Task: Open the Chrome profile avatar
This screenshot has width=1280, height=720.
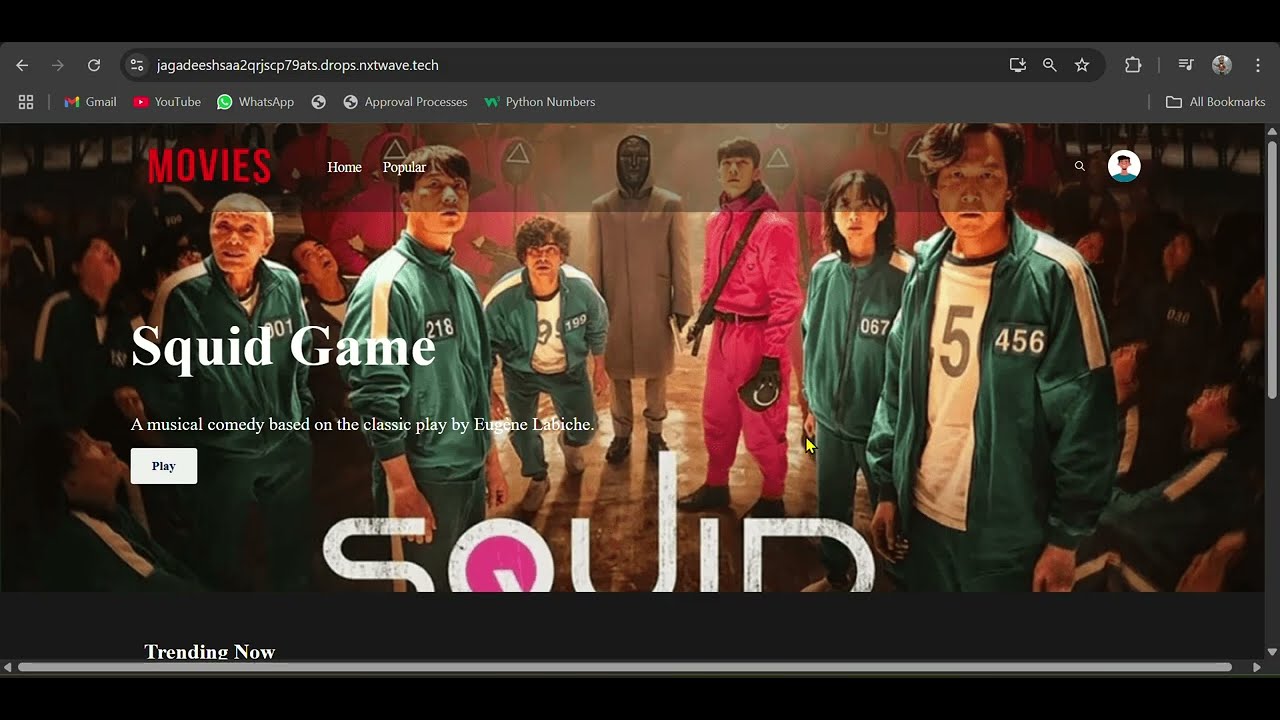Action: pos(1222,65)
